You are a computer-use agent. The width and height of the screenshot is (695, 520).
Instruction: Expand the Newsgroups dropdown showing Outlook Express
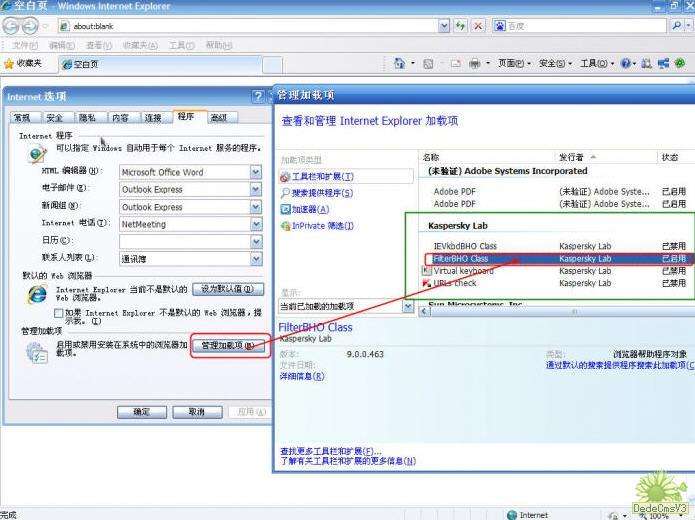[256, 207]
